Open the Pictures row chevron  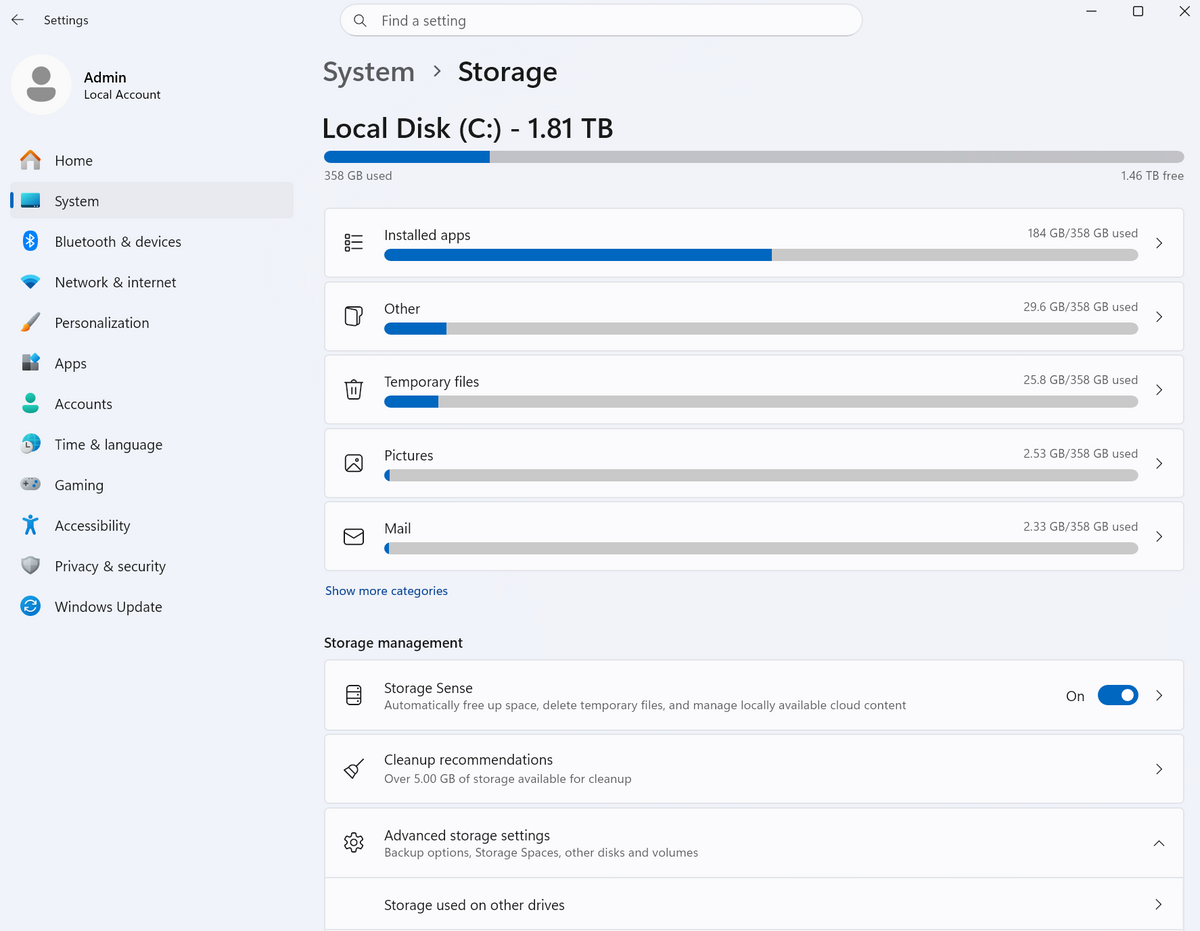[1159, 463]
